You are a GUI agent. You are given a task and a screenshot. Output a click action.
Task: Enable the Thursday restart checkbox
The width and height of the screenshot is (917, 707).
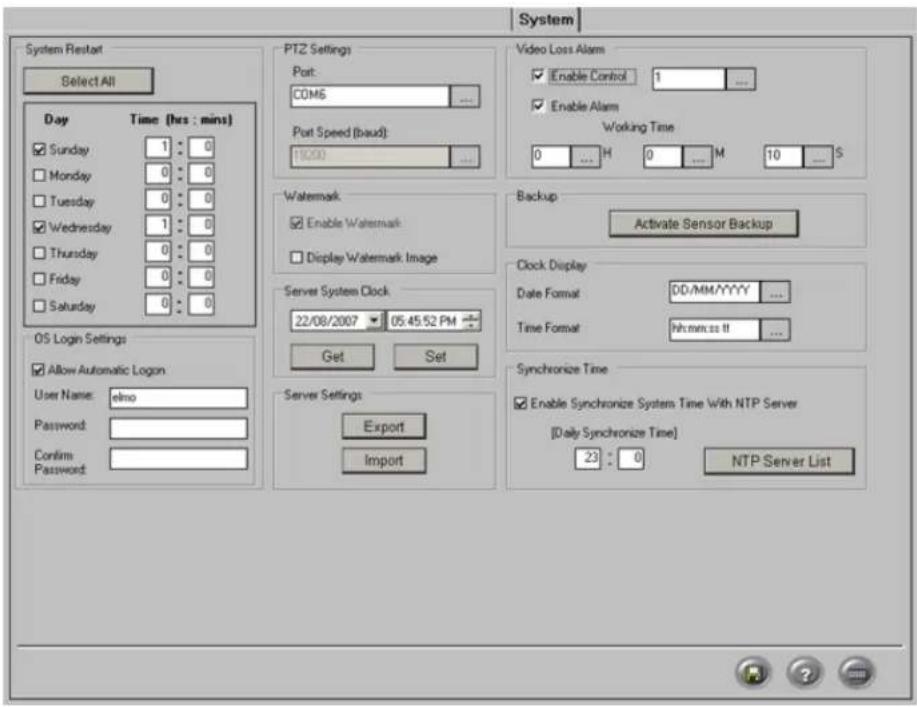pos(39,253)
